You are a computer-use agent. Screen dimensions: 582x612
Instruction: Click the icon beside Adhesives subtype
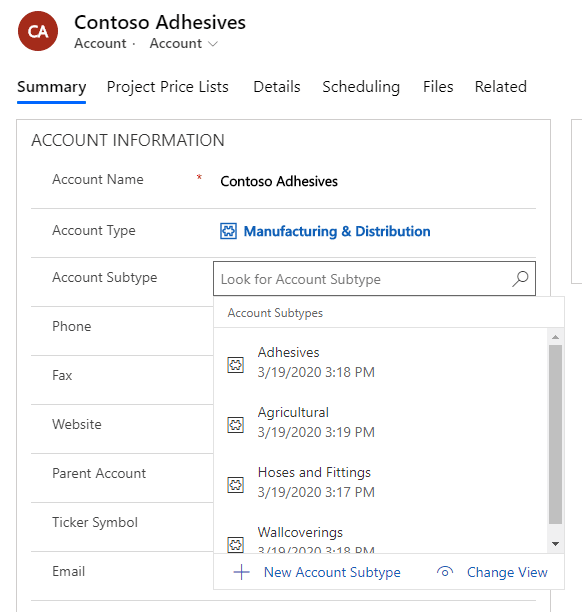coord(236,365)
